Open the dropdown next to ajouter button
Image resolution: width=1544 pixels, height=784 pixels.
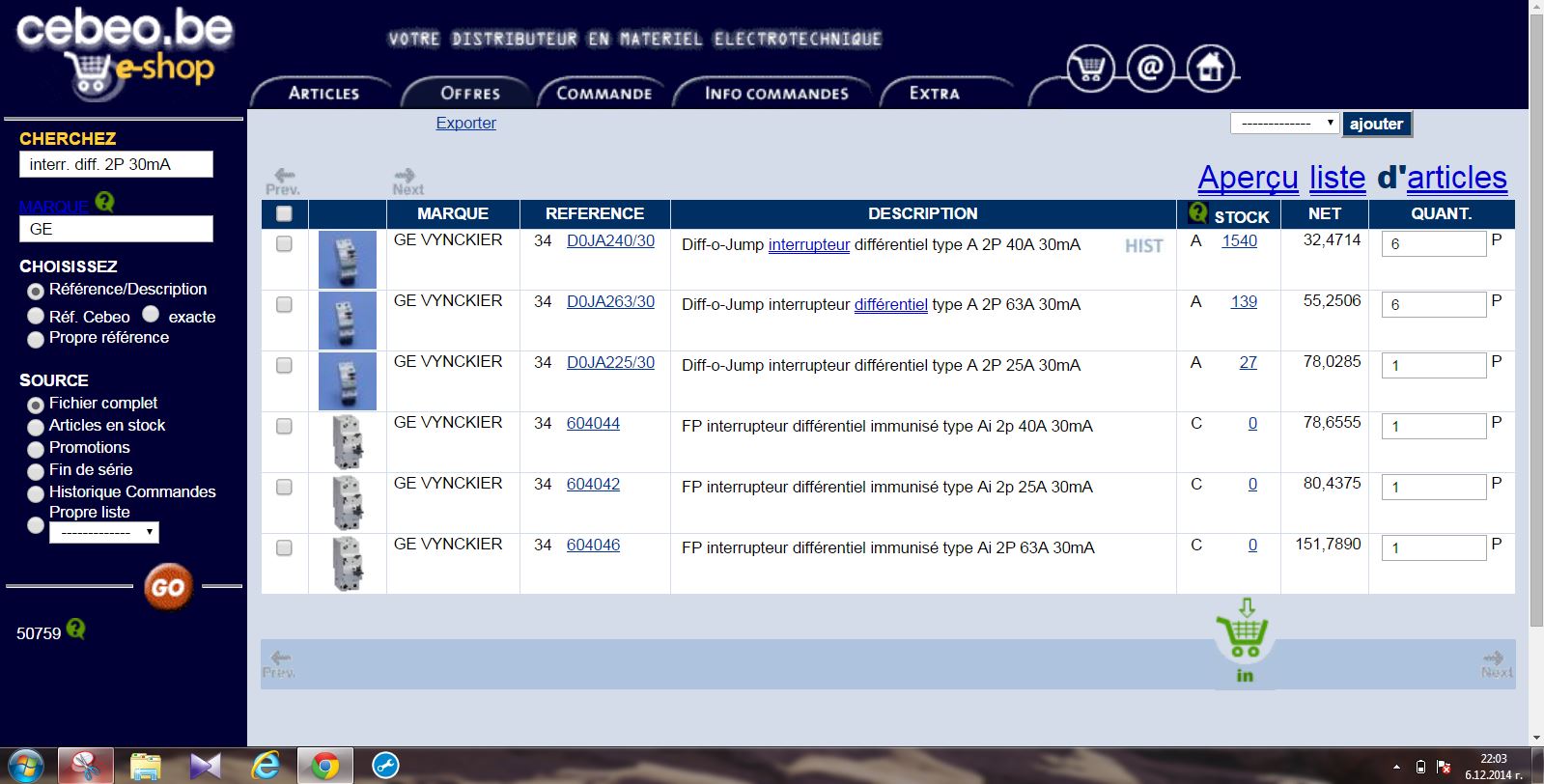click(x=1283, y=124)
